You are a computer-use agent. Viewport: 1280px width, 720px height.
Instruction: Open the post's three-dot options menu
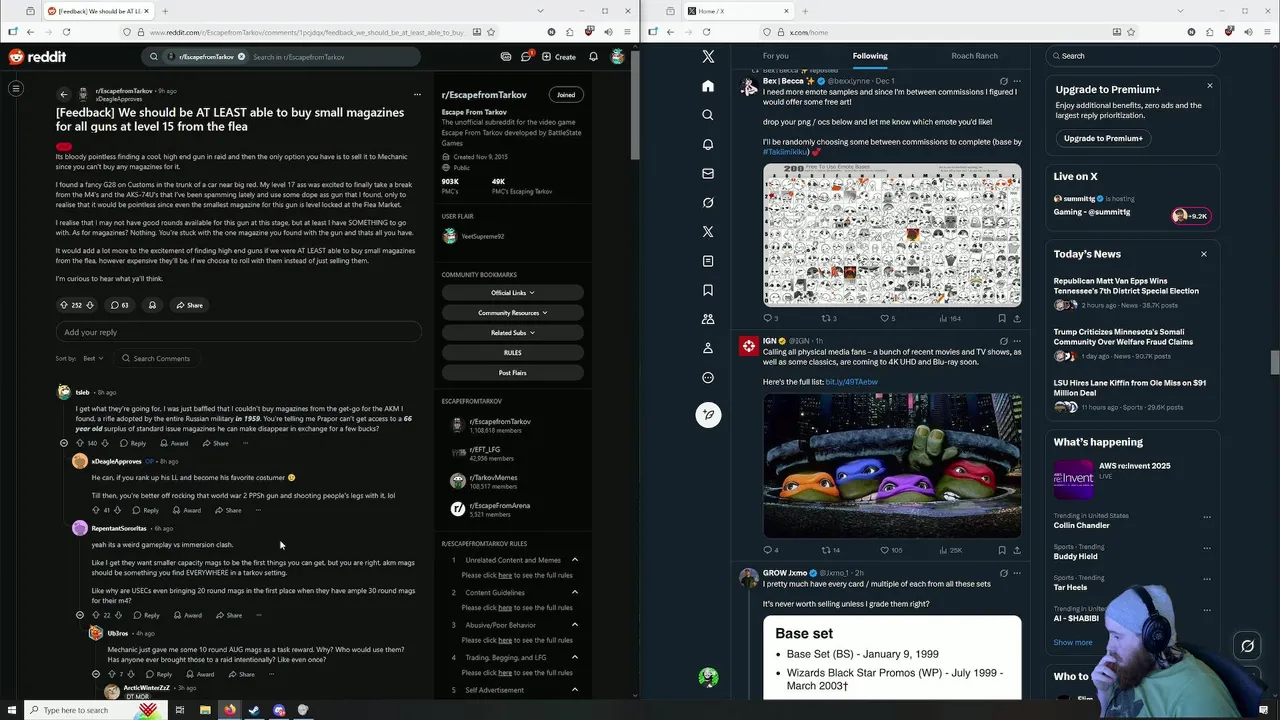417,95
